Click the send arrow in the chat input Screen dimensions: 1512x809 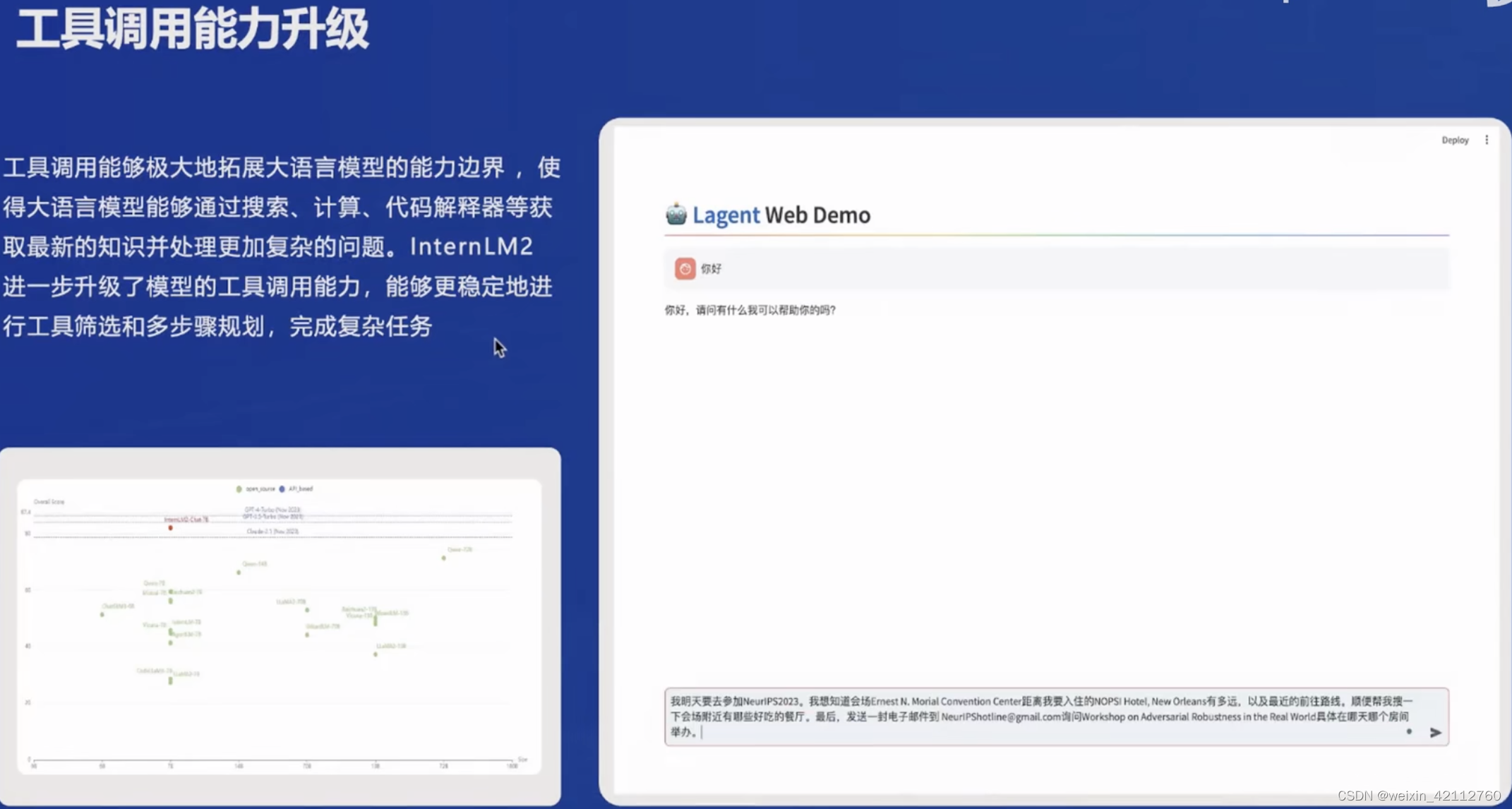coord(1435,733)
